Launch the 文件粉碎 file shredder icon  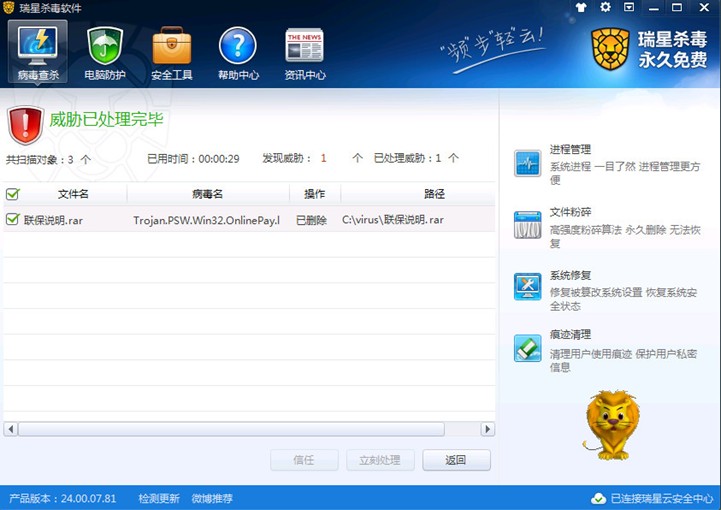pyautogui.click(x=527, y=225)
